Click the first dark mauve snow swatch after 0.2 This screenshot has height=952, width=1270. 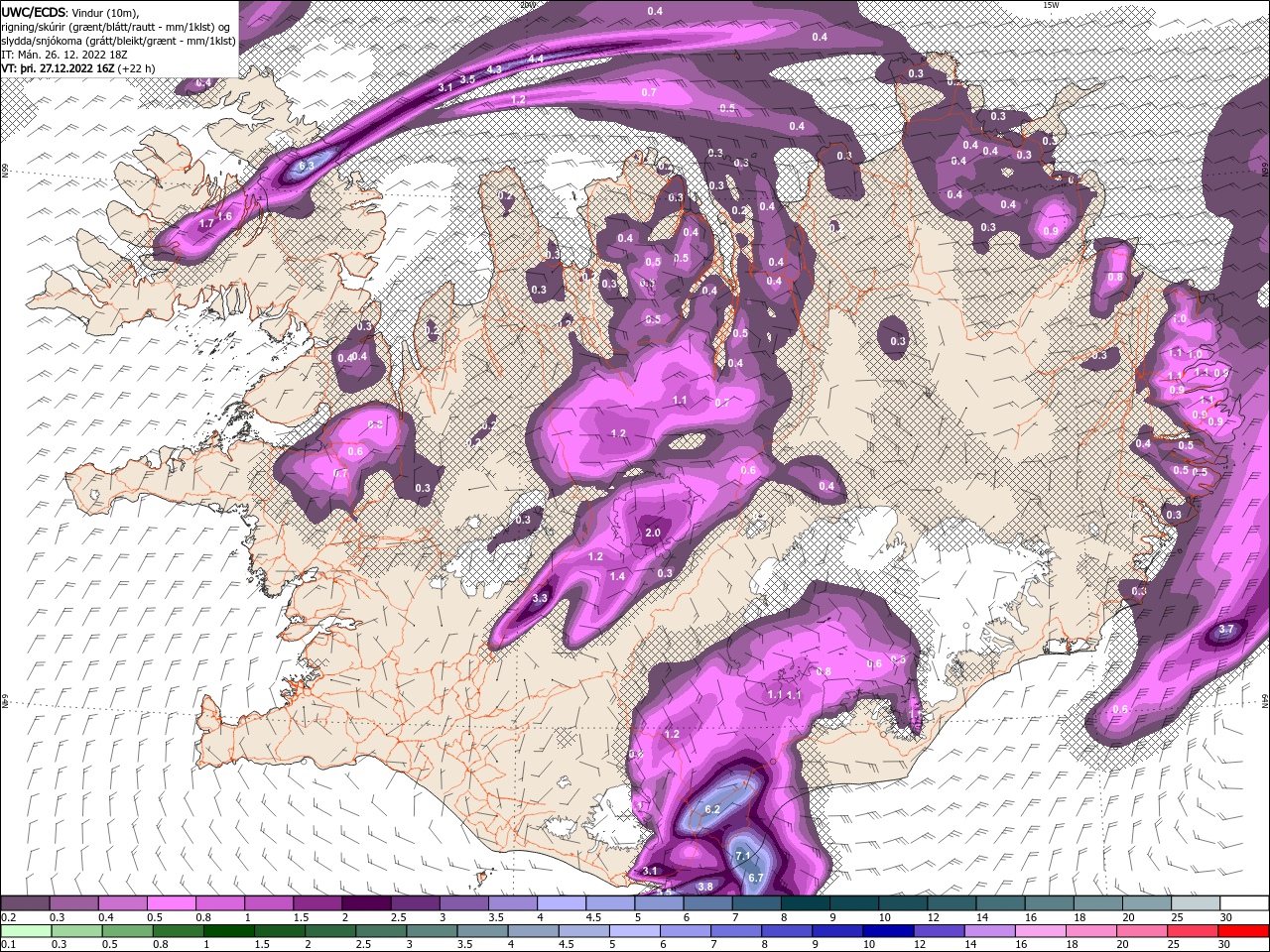[26, 903]
